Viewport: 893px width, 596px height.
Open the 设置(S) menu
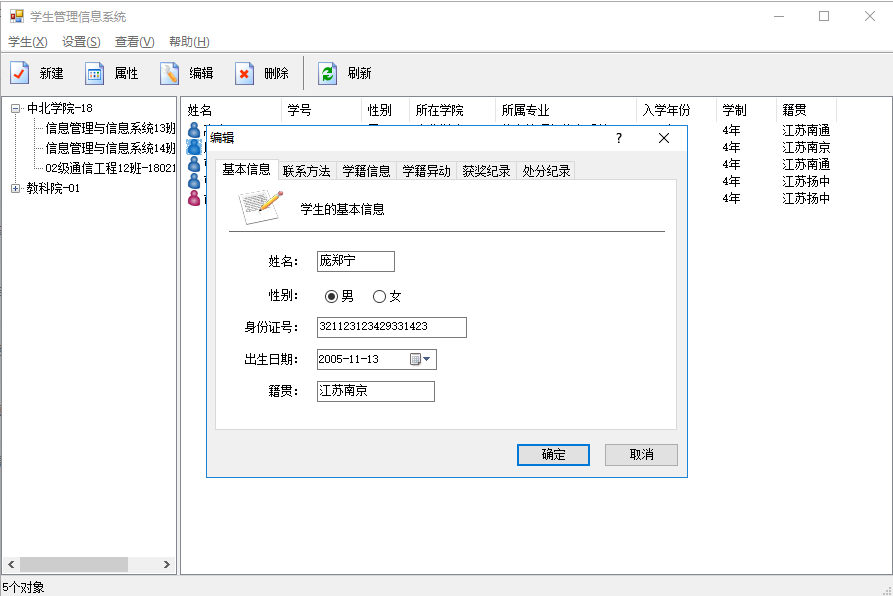[81, 42]
